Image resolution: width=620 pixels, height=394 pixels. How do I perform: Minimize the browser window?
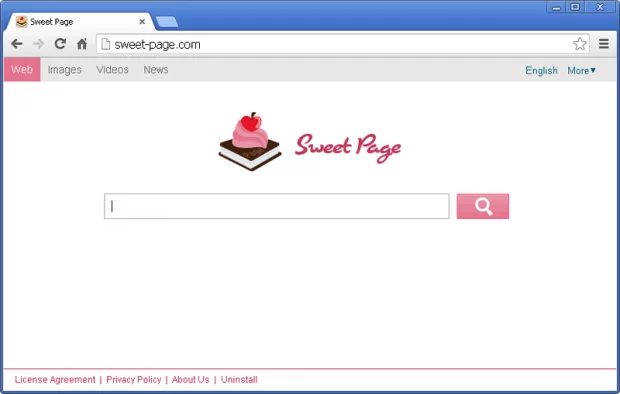(x=556, y=7)
